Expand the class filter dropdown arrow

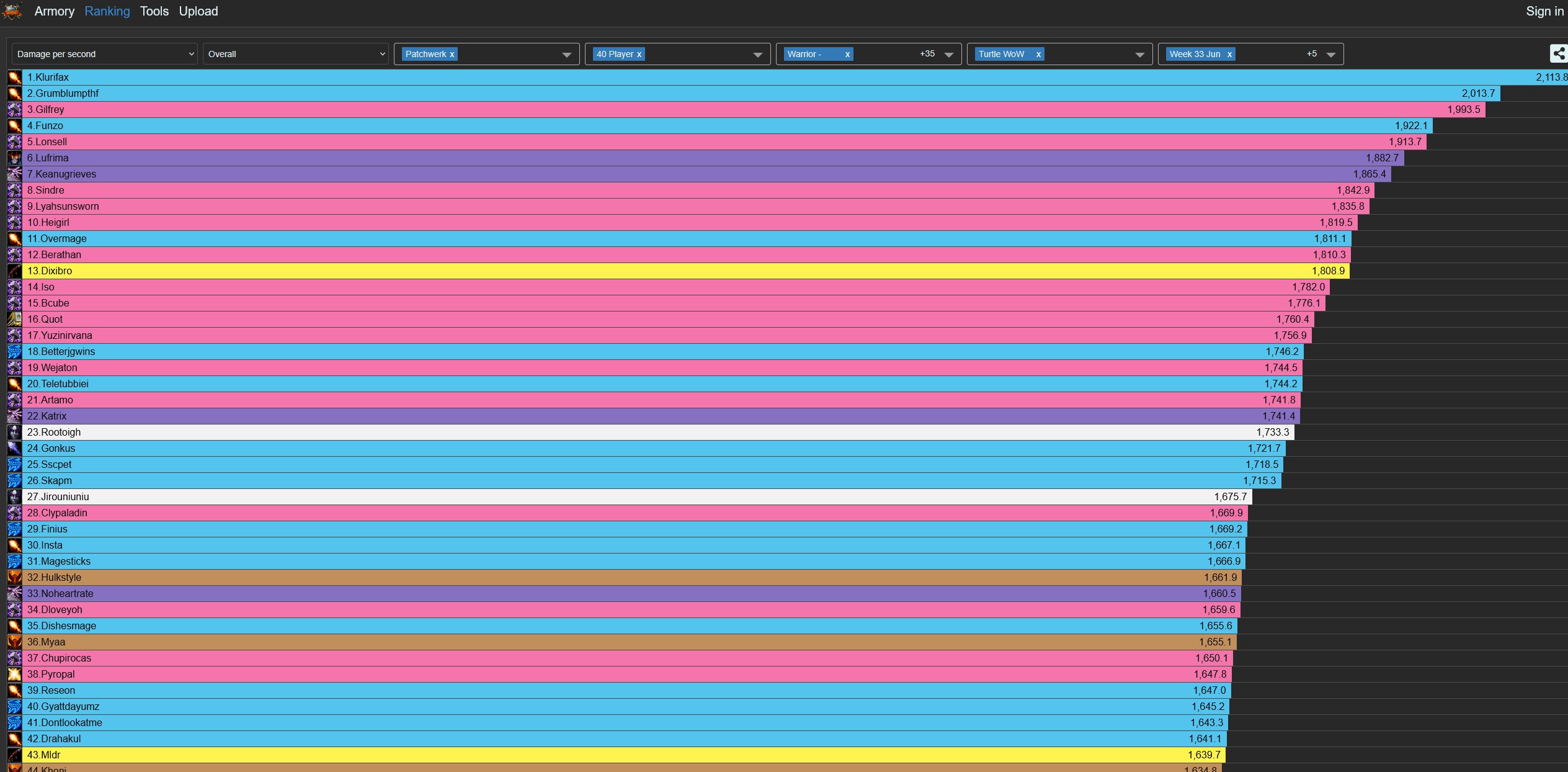coord(948,55)
